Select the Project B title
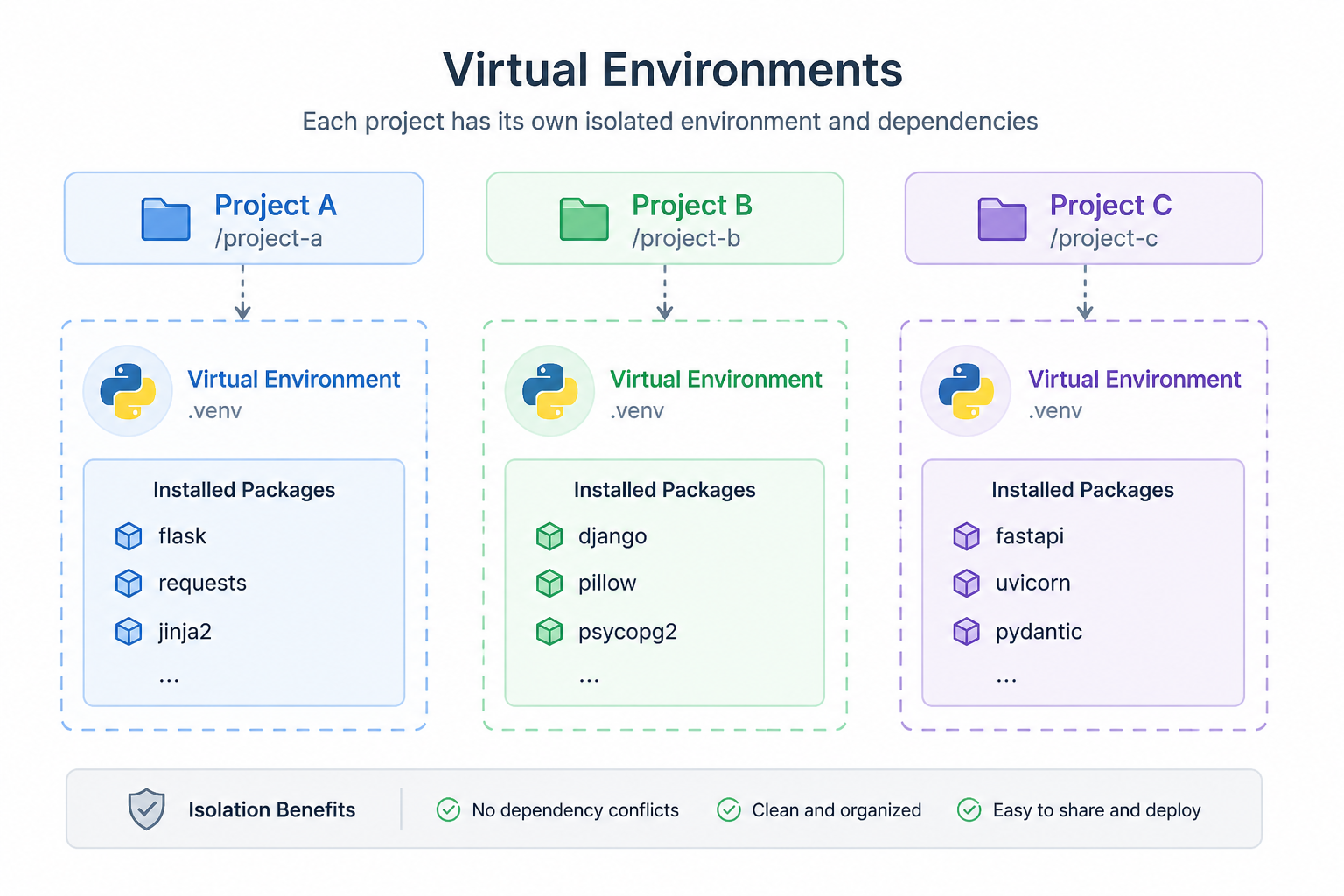The image size is (1344, 896). coord(692,205)
